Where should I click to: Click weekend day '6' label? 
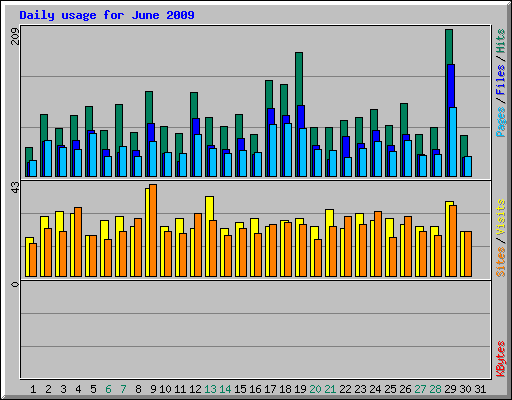[x=108, y=389]
